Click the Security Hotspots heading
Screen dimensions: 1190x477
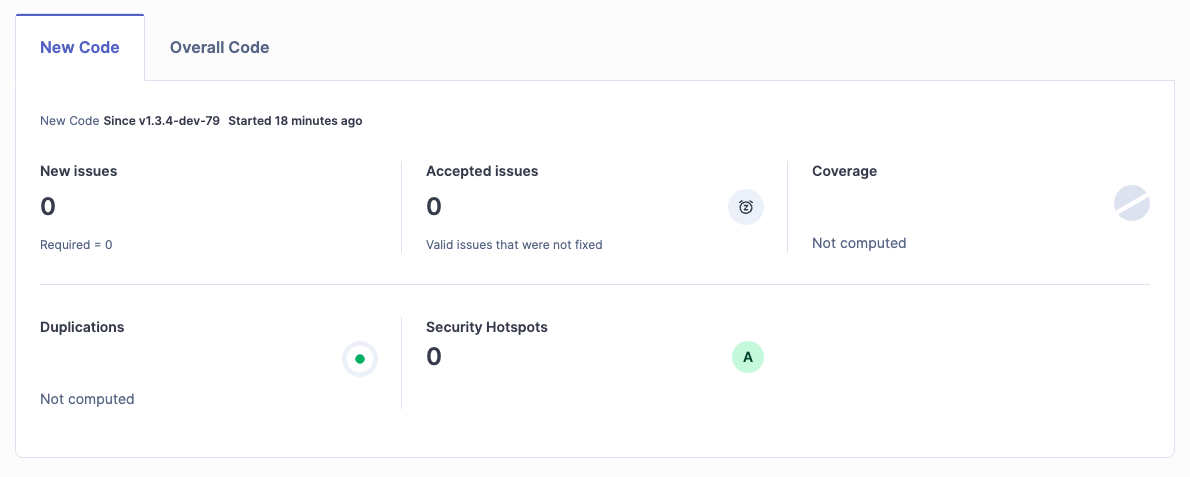486,328
